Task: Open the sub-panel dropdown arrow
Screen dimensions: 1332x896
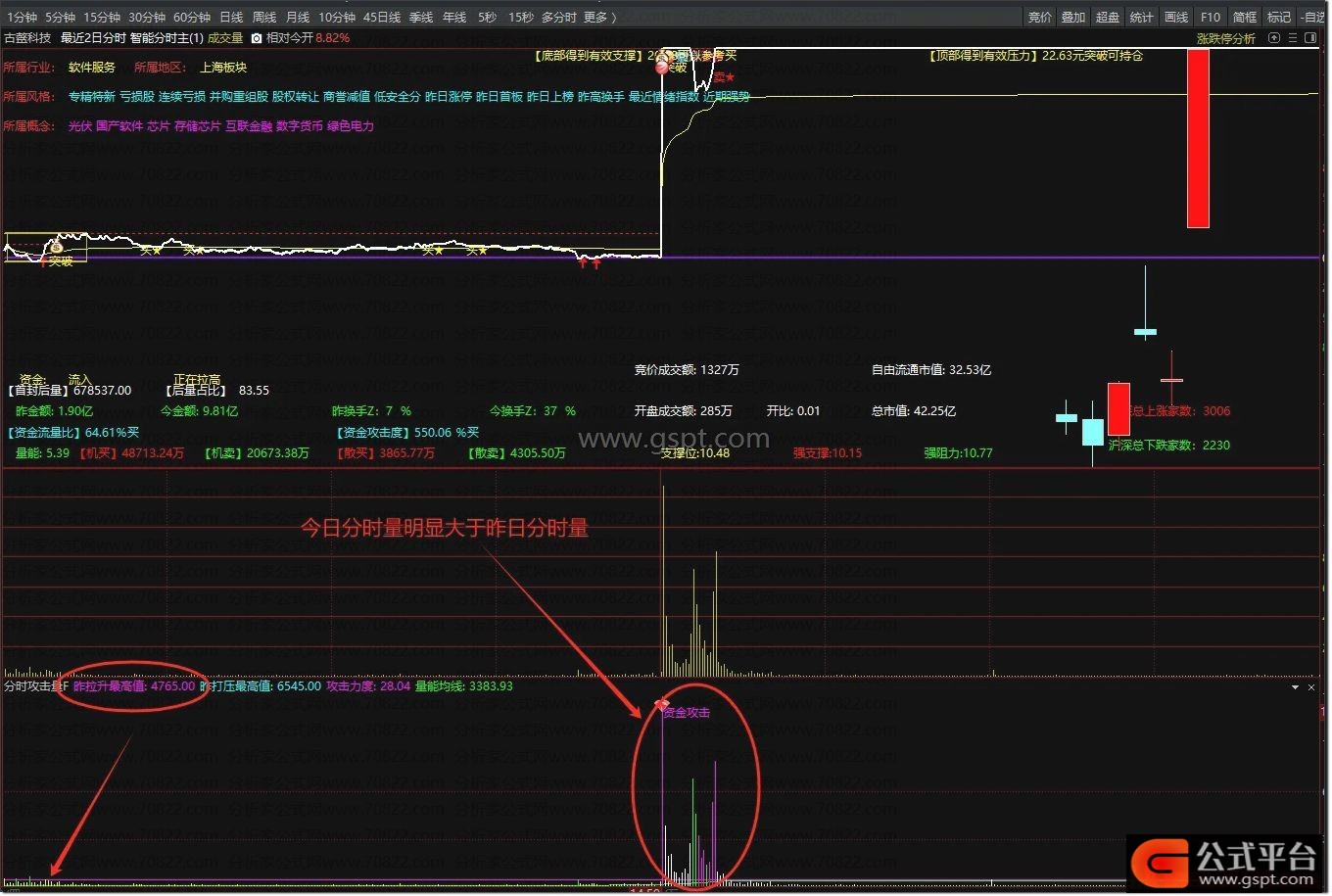Action: click(1296, 687)
